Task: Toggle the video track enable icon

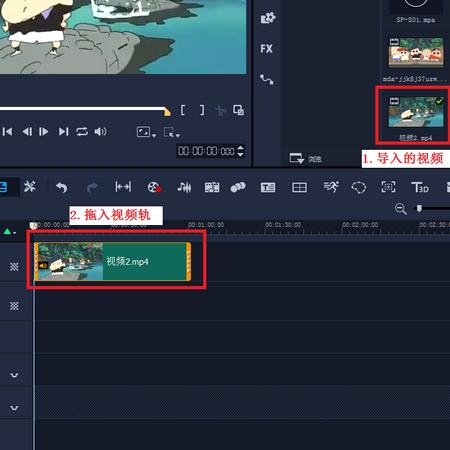Action: 14,266
